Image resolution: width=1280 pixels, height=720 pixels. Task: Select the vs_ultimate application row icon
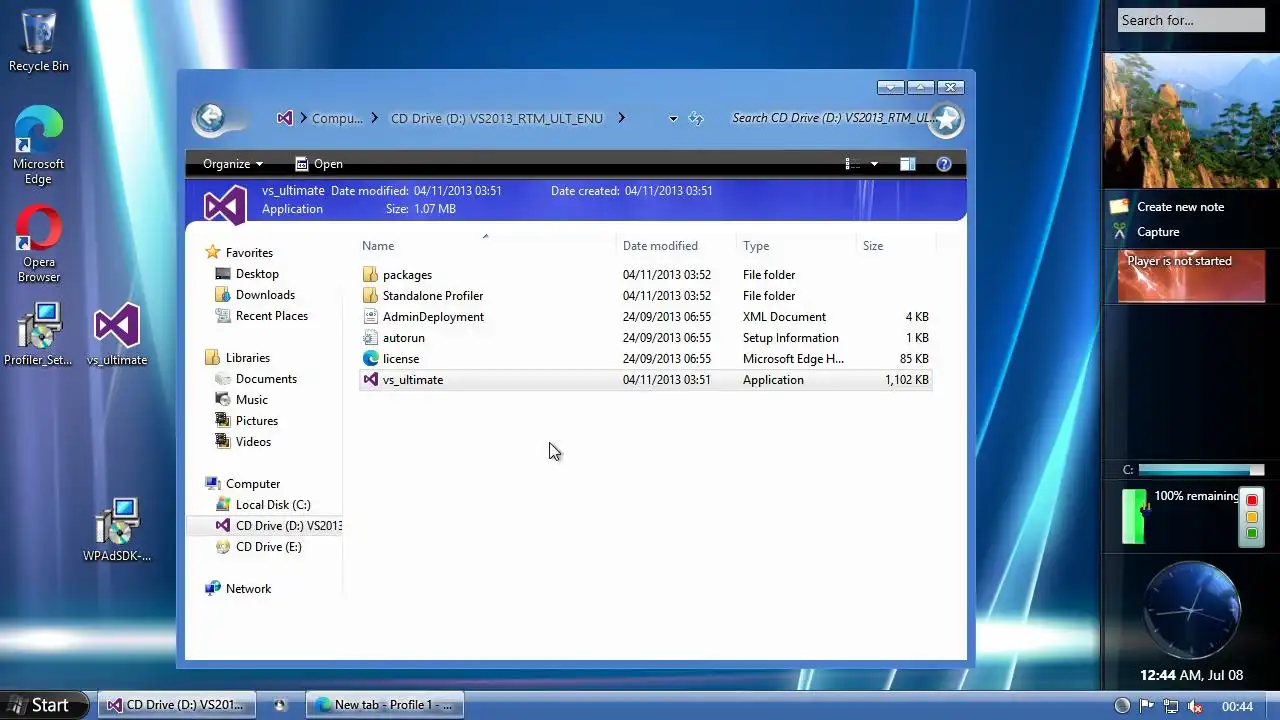tap(370, 379)
